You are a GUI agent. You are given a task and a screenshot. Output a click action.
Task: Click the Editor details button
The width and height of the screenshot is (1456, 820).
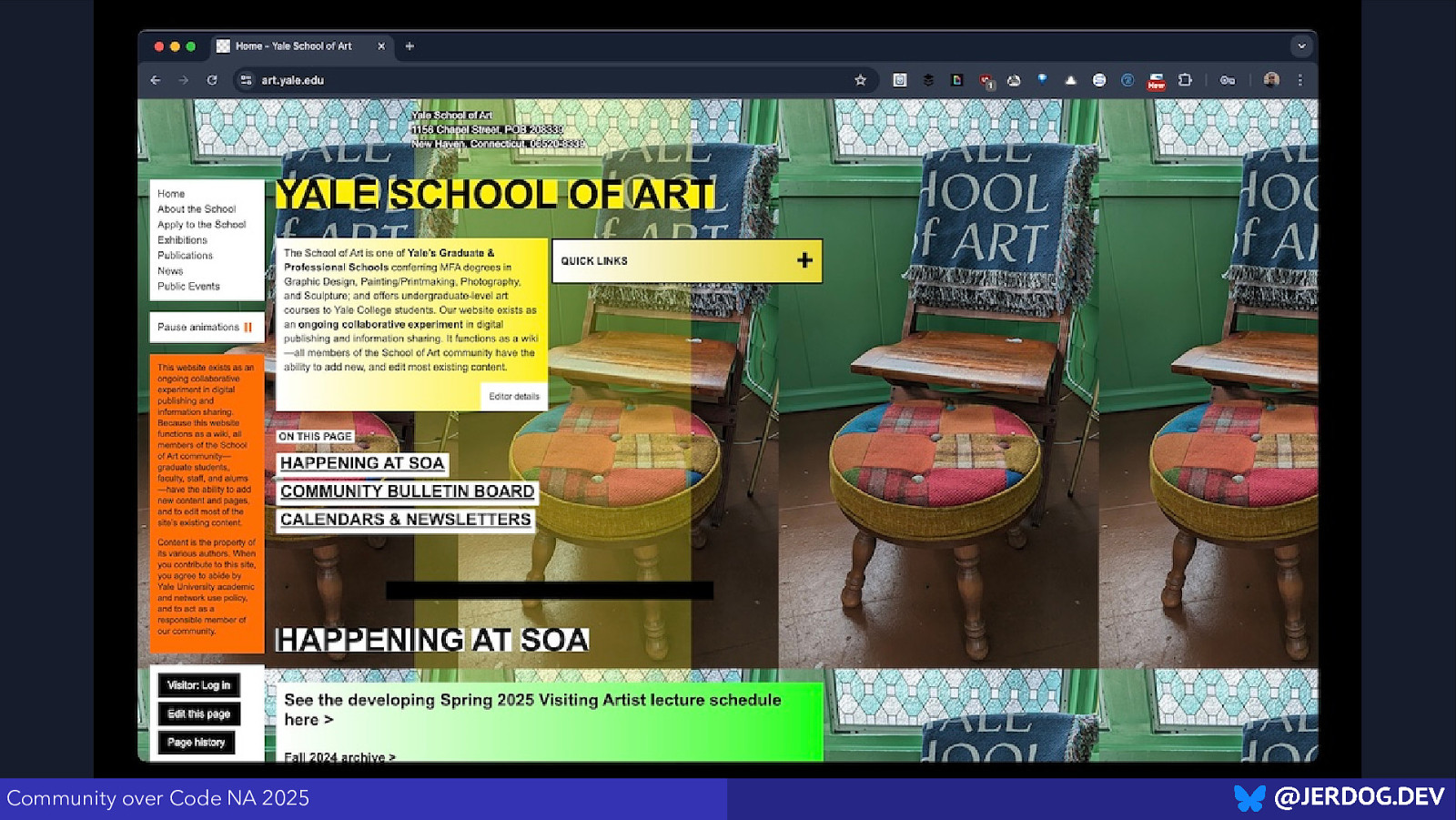pyautogui.click(x=514, y=396)
